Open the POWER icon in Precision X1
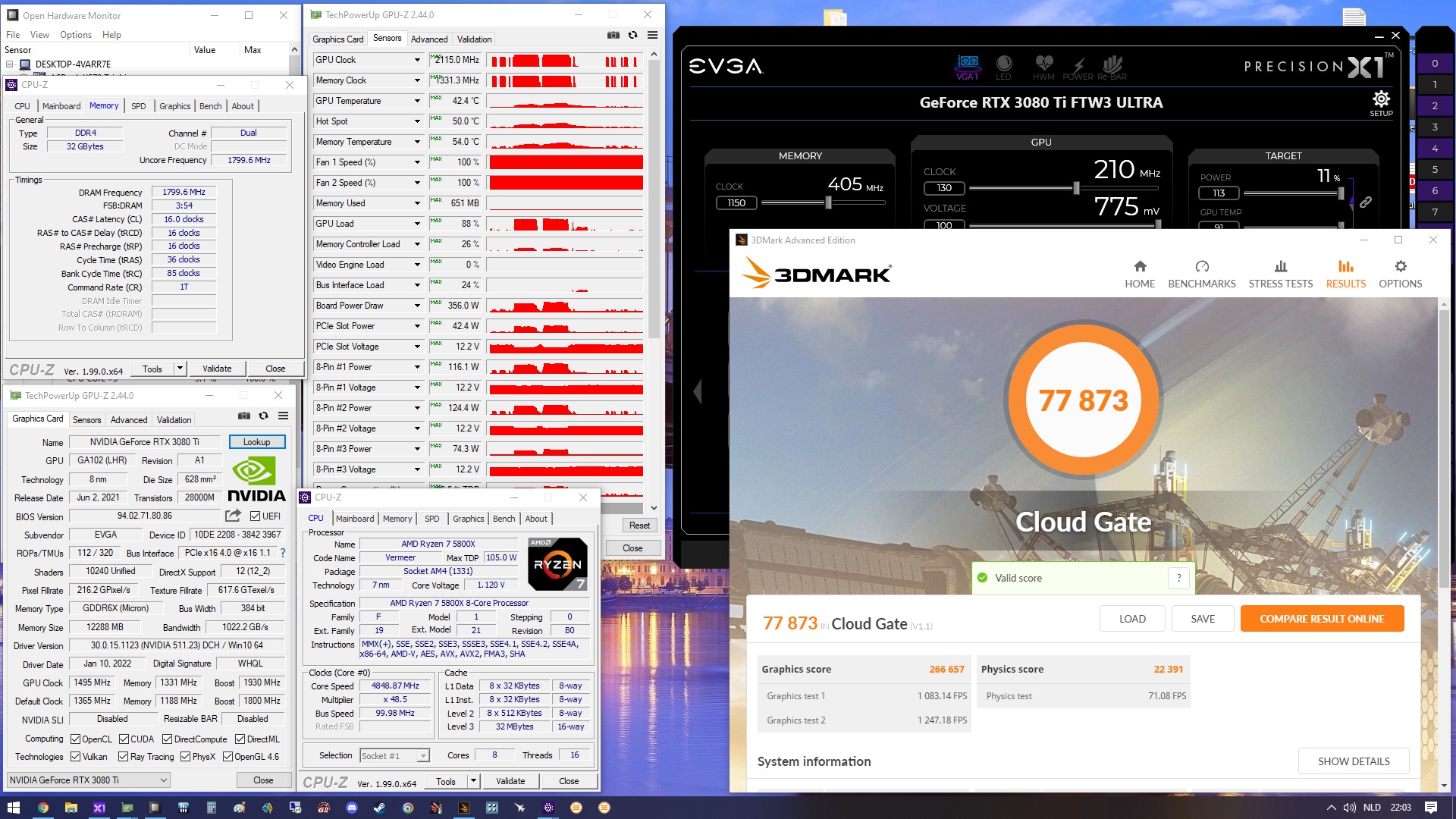Viewport: 1456px width, 819px height. 1078,67
